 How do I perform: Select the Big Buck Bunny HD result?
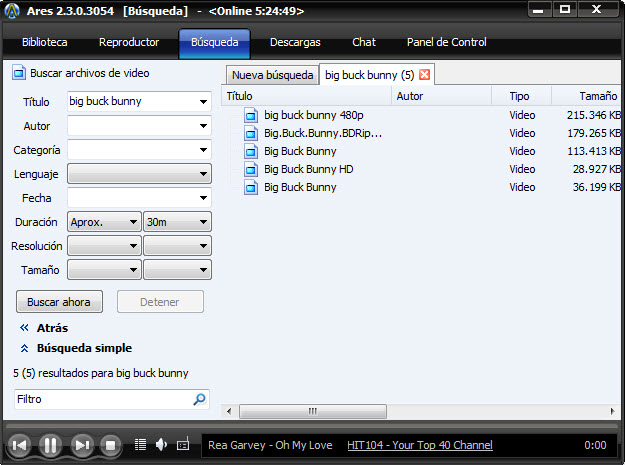coord(309,169)
